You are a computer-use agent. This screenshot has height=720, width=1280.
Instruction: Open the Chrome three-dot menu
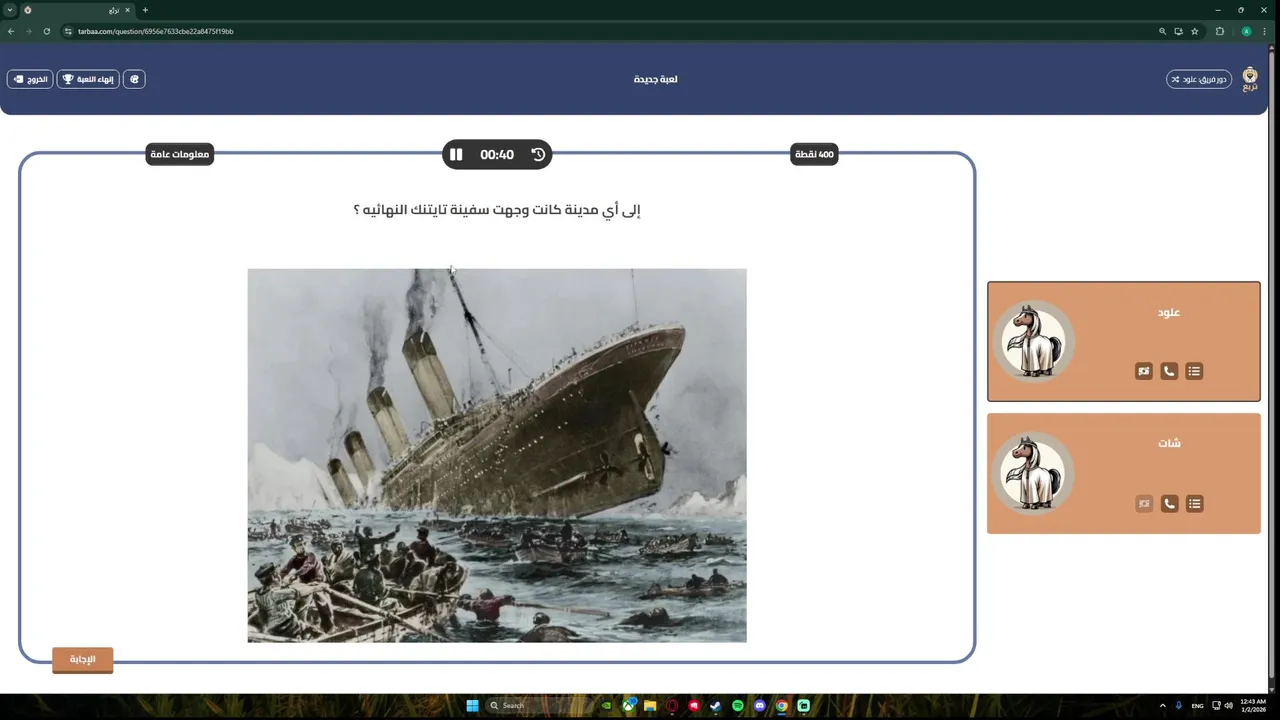point(1265,31)
